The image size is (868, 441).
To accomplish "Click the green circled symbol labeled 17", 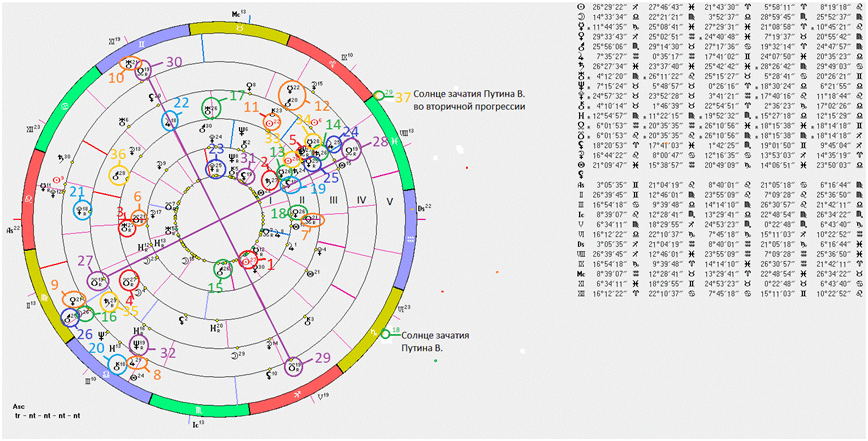I will tap(212, 109).
